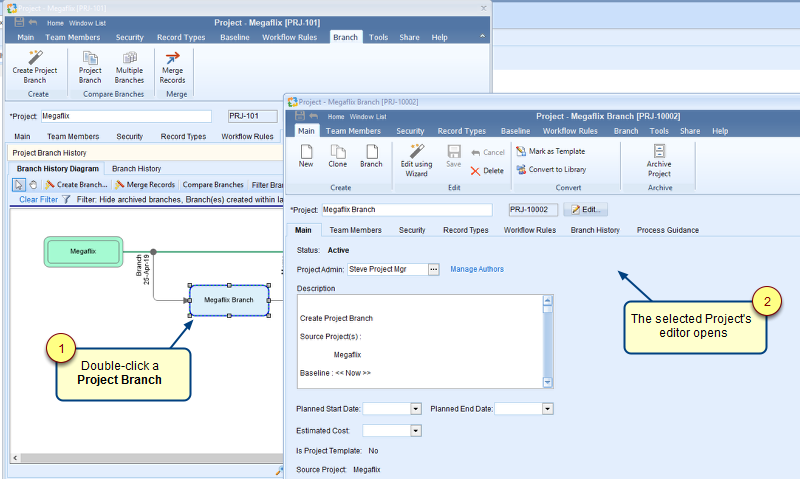The width and height of the screenshot is (800, 479).
Task: Click the disabled Save ribbon icon
Action: pyautogui.click(x=454, y=151)
